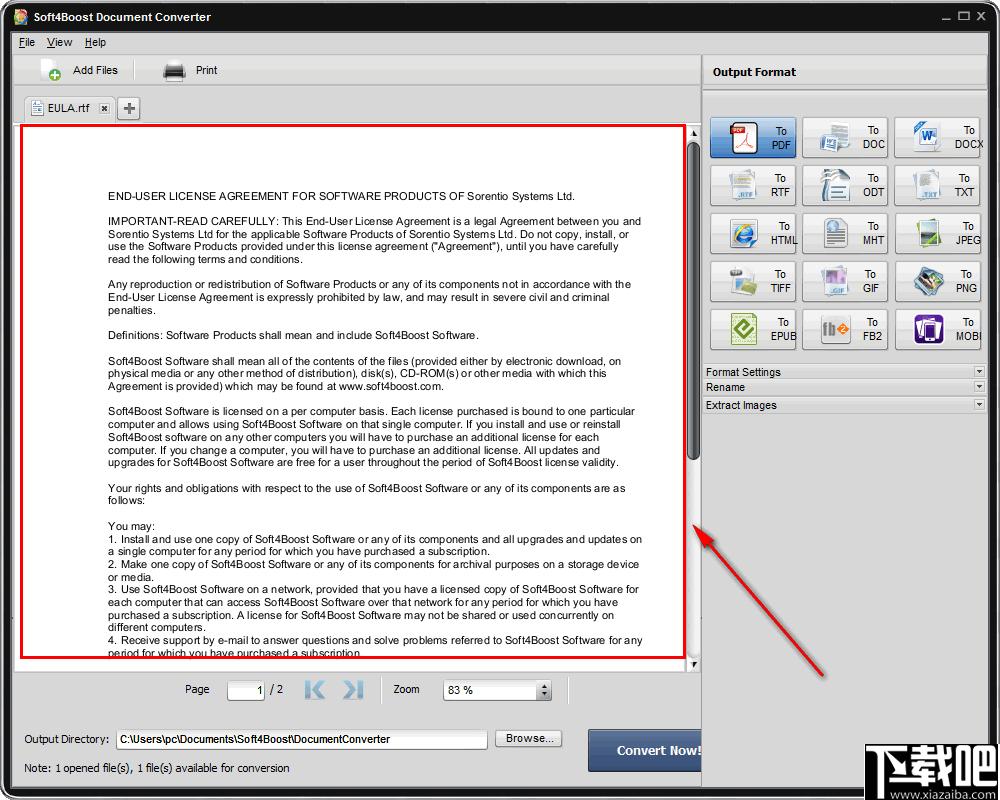This screenshot has height=800, width=1000.
Task: Click the Output Format panel header
Action: [x=844, y=72]
